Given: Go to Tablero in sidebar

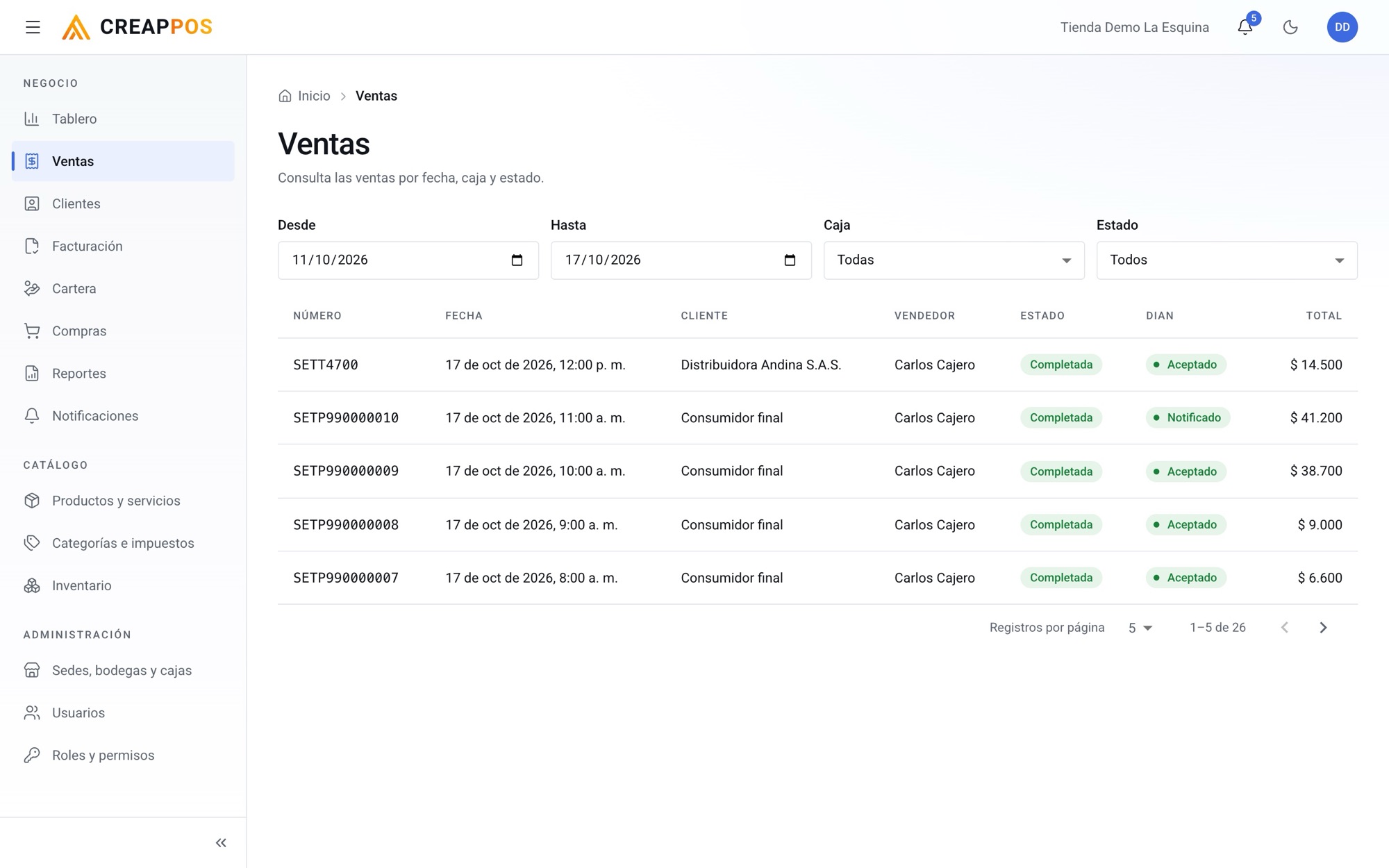Looking at the screenshot, I should pos(123,119).
